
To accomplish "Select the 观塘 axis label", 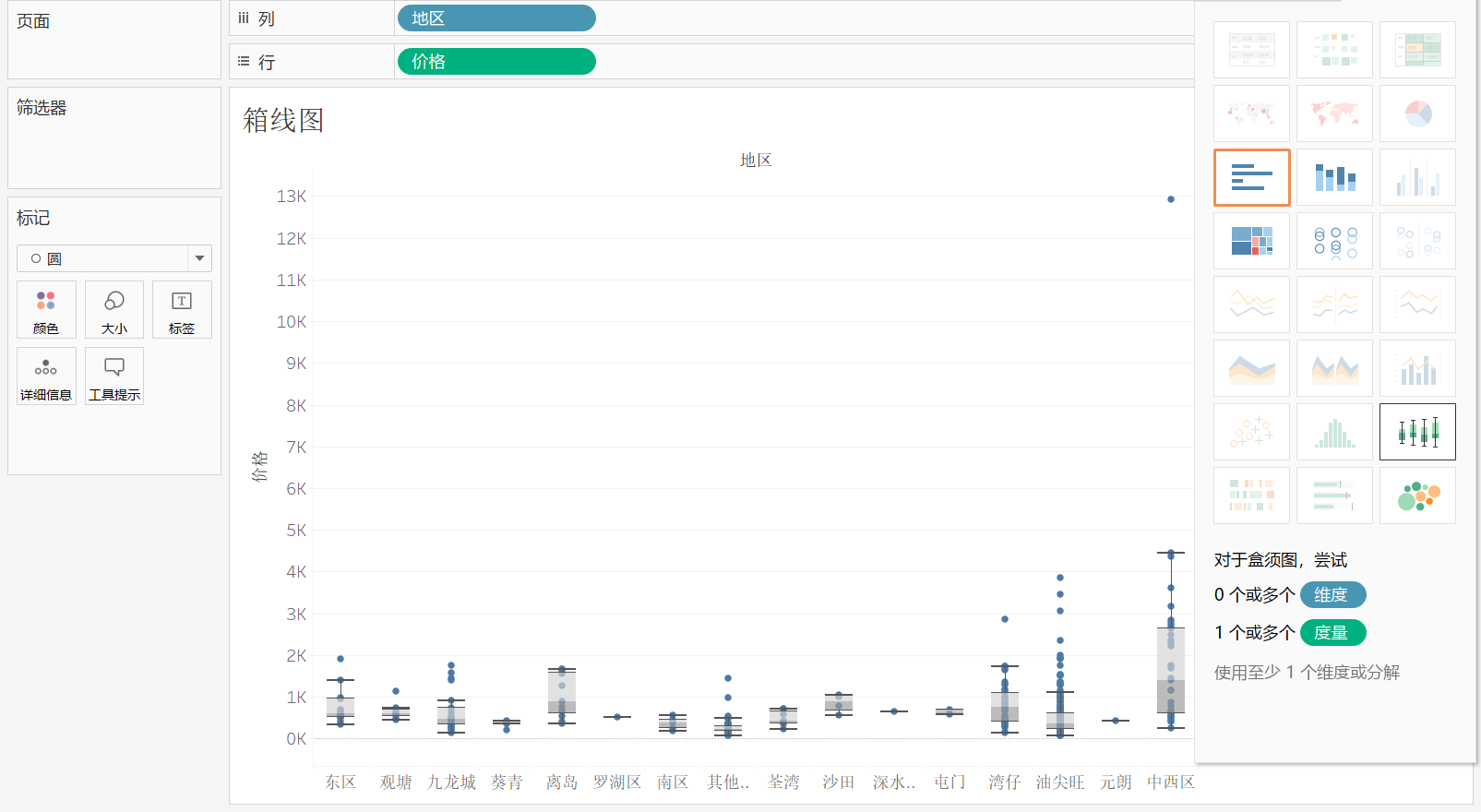I will click(396, 782).
